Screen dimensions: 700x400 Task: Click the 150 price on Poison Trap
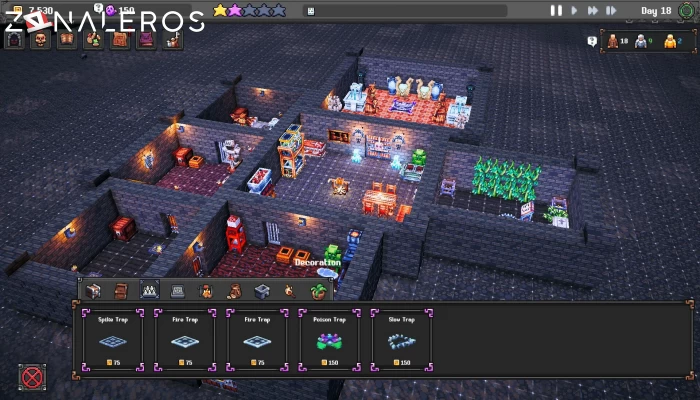coord(333,362)
